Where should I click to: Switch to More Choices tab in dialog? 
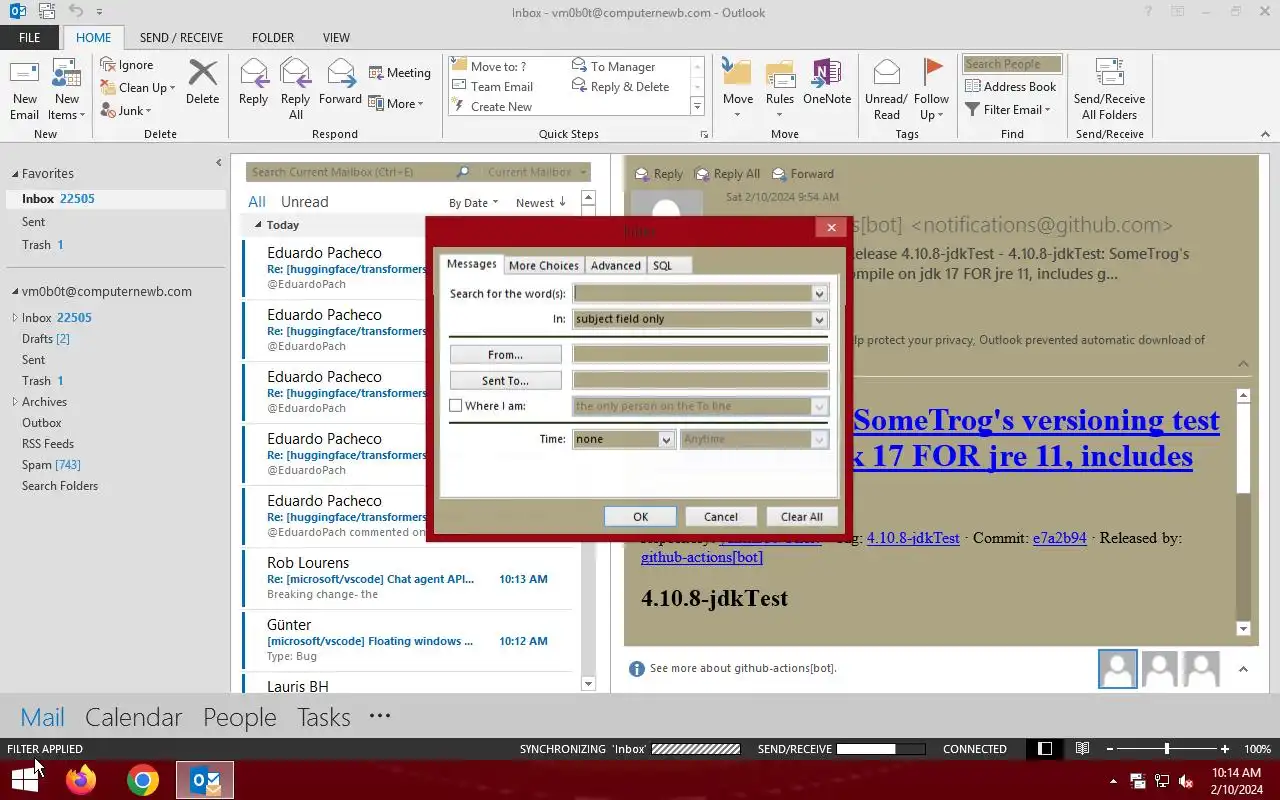pyautogui.click(x=543, y=265)
